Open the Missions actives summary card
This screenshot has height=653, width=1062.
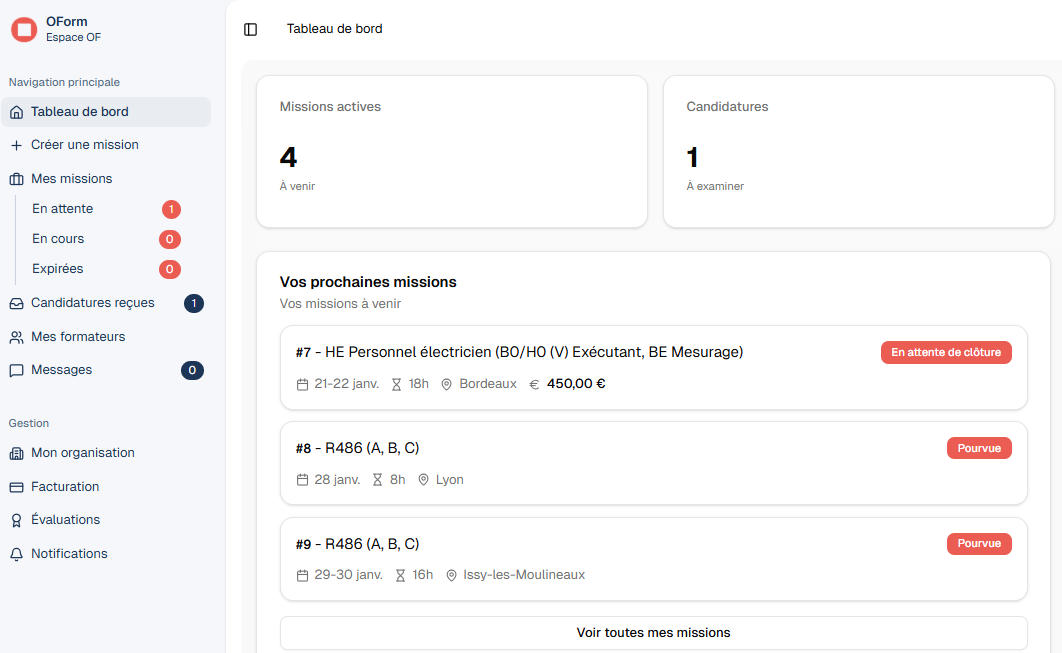point(451,151)
